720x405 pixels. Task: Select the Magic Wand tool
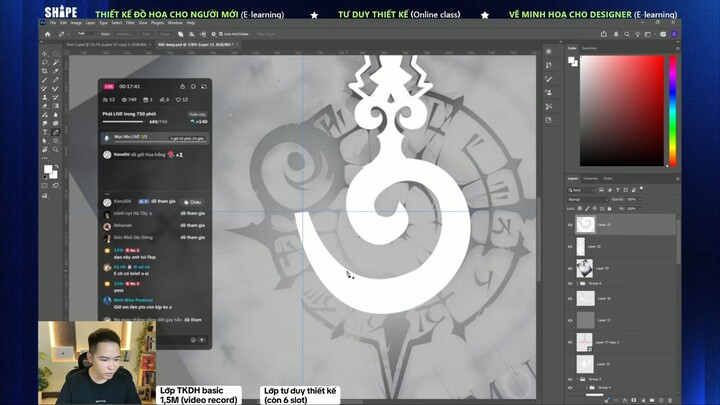click(56, 62)
